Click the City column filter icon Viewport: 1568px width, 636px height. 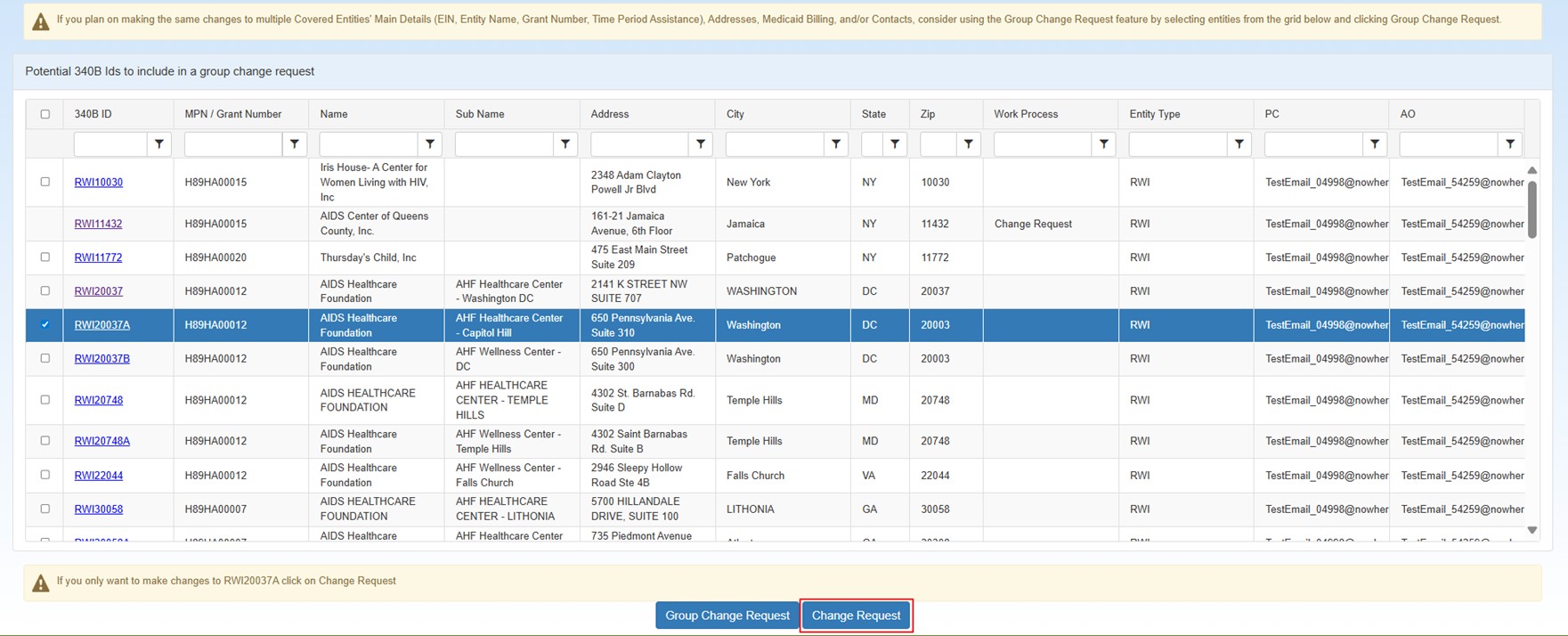[x=836, y=144]
